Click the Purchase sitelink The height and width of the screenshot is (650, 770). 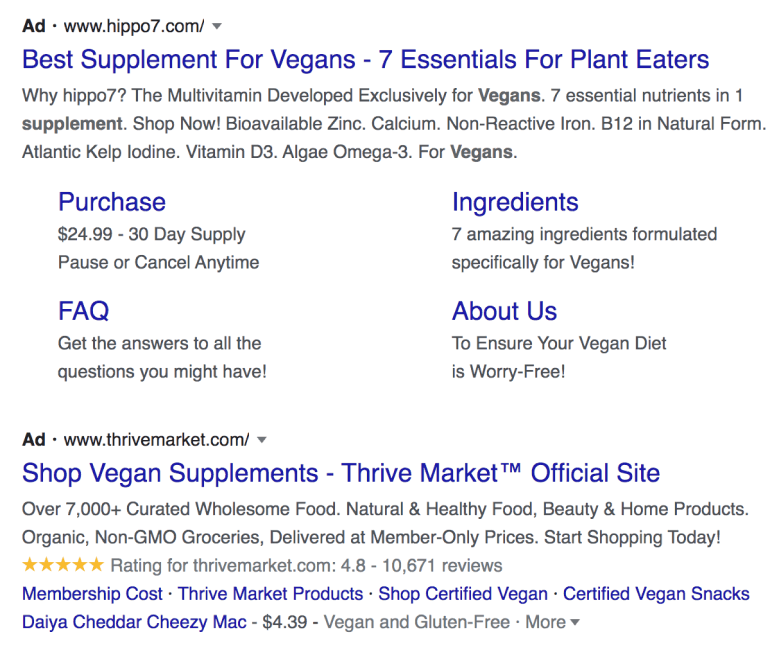112,202
